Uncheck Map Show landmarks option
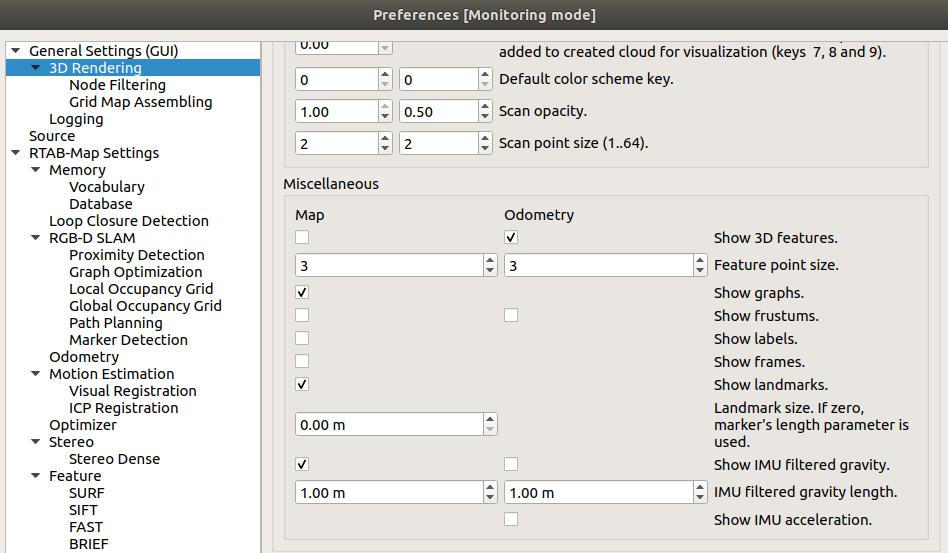Viewport: 948px width, 553px height. [302, 384]
